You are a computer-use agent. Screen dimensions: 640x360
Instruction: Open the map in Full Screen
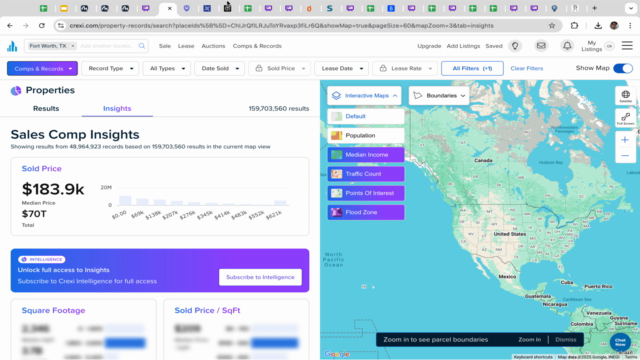[625, 118]
